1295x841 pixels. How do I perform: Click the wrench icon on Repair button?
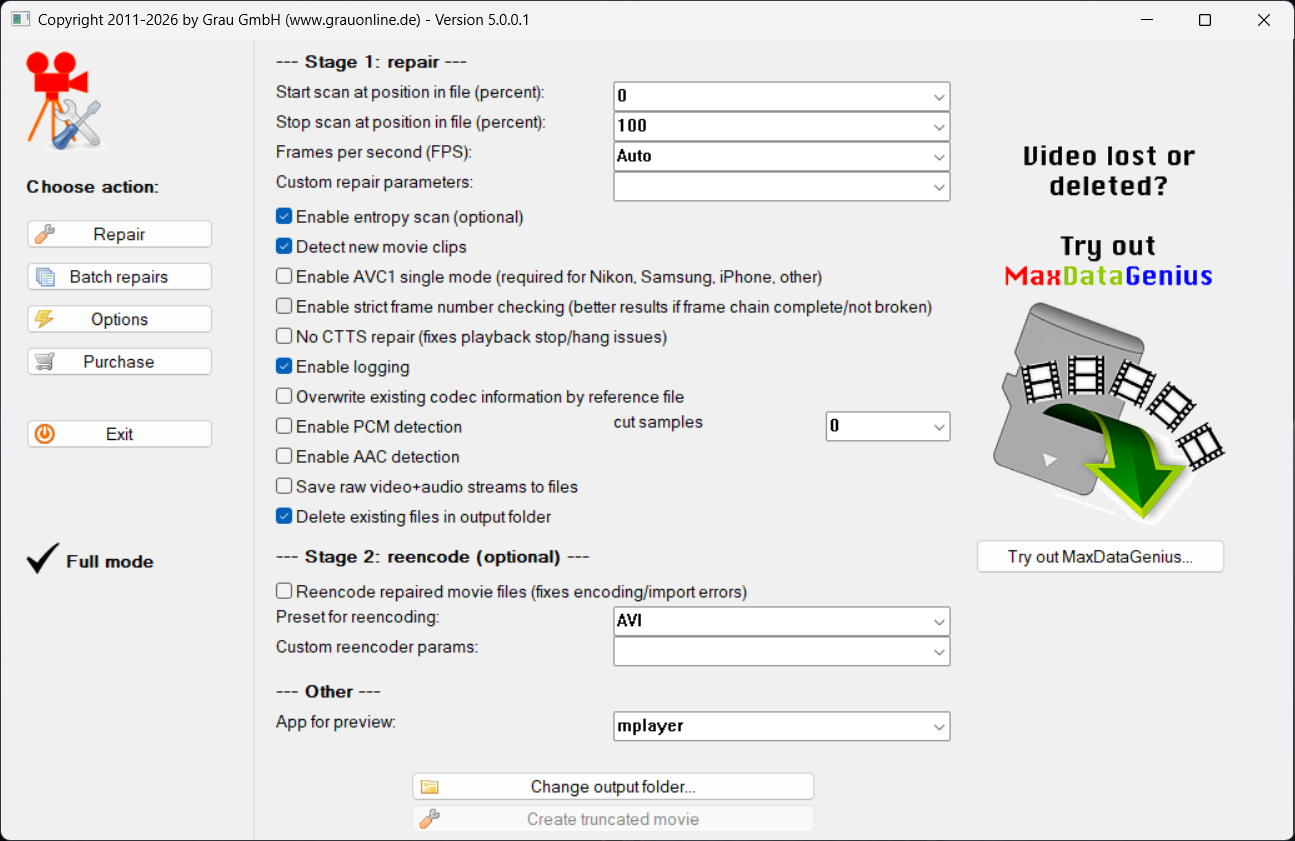pyautogui.click(x=43, y=234)
